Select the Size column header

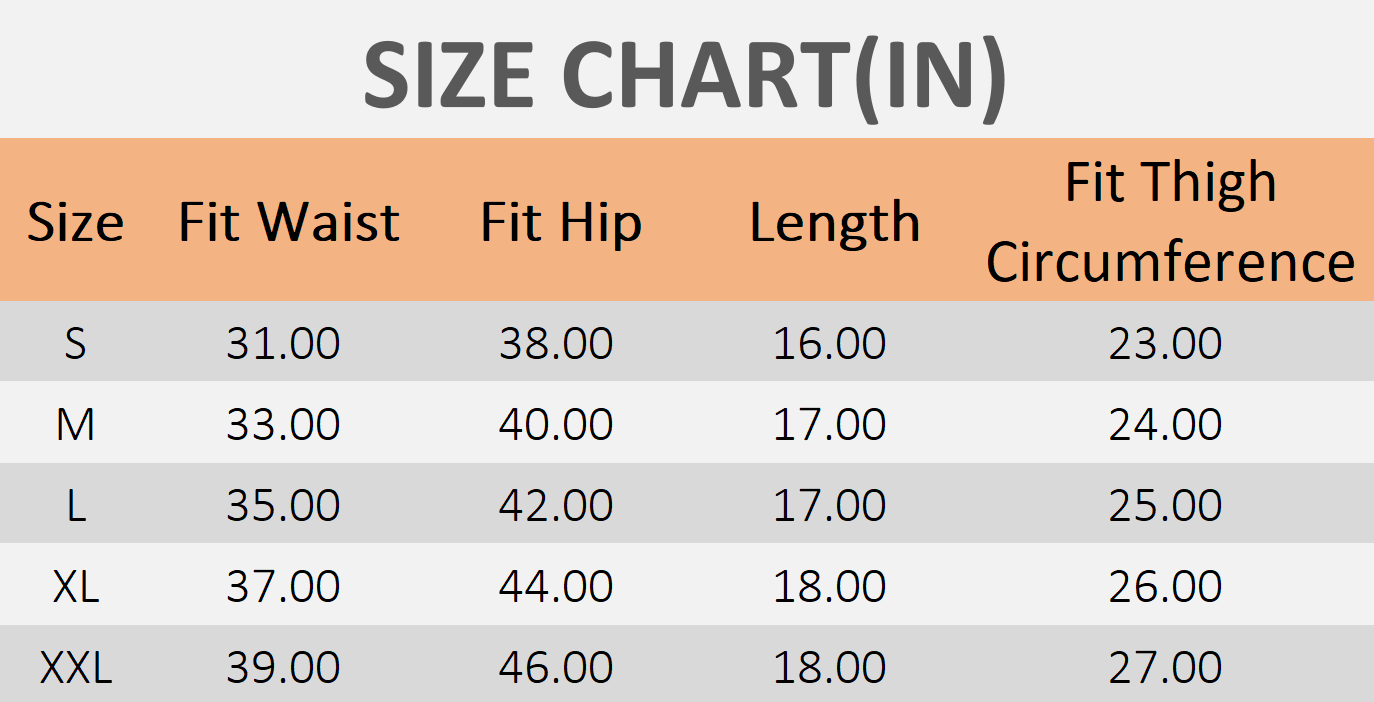(76, 222)
